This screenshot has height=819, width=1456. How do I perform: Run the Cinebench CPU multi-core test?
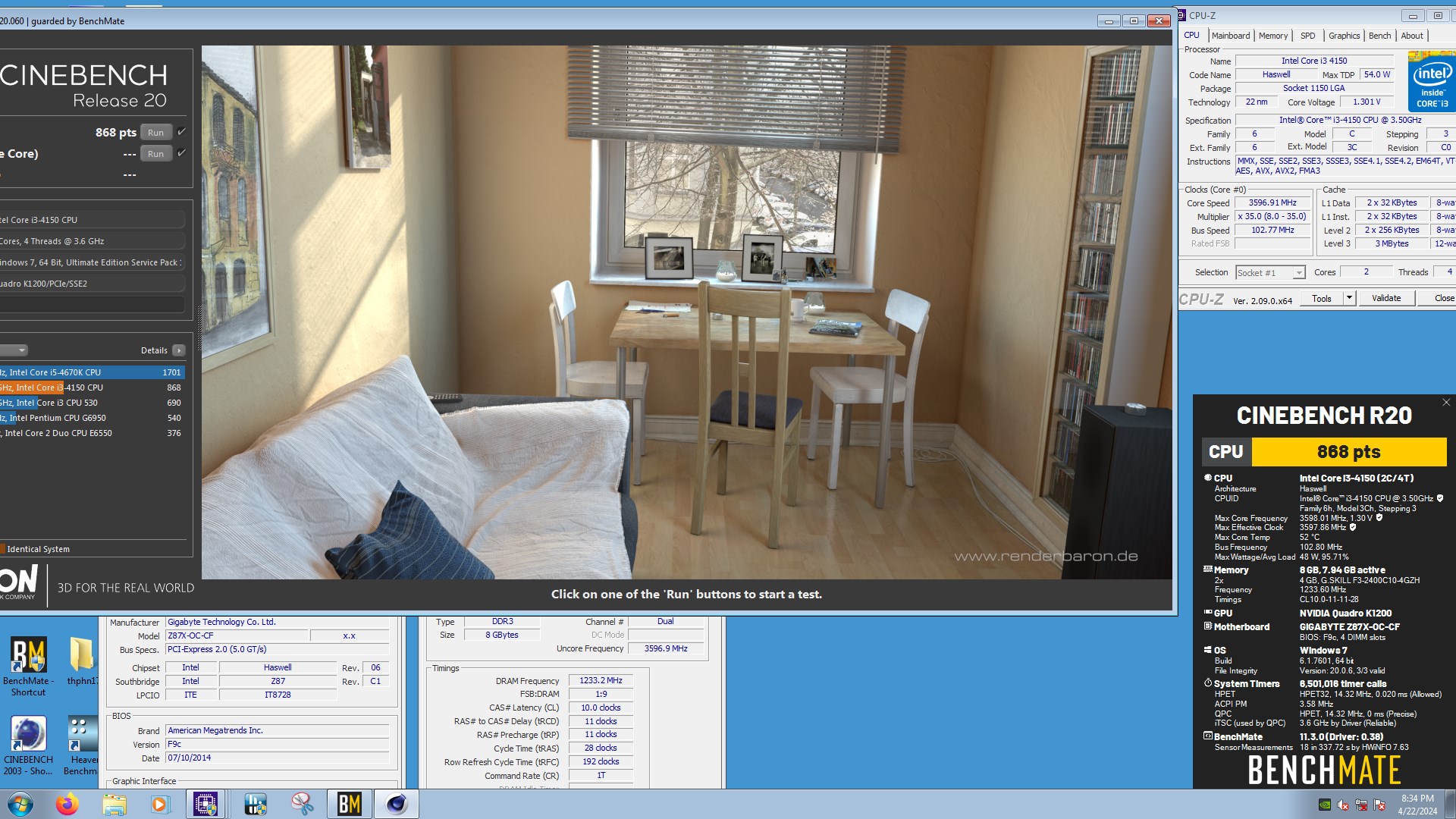click(x=156, y=132)
